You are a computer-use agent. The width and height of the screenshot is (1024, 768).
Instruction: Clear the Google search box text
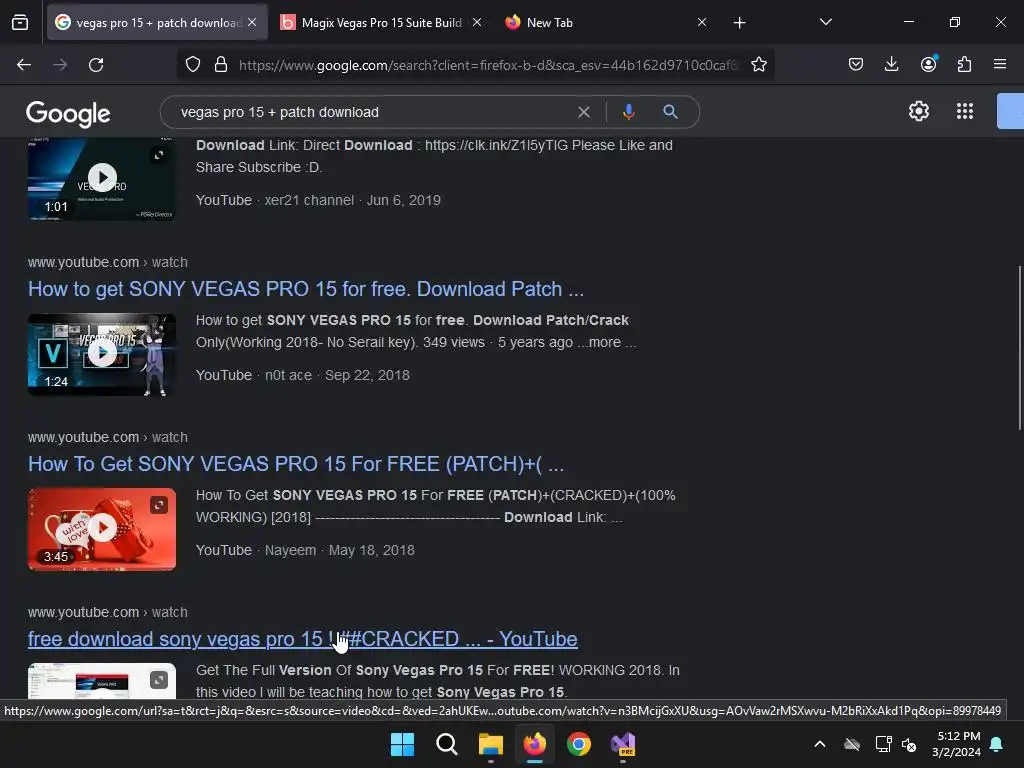coord(584,112)
